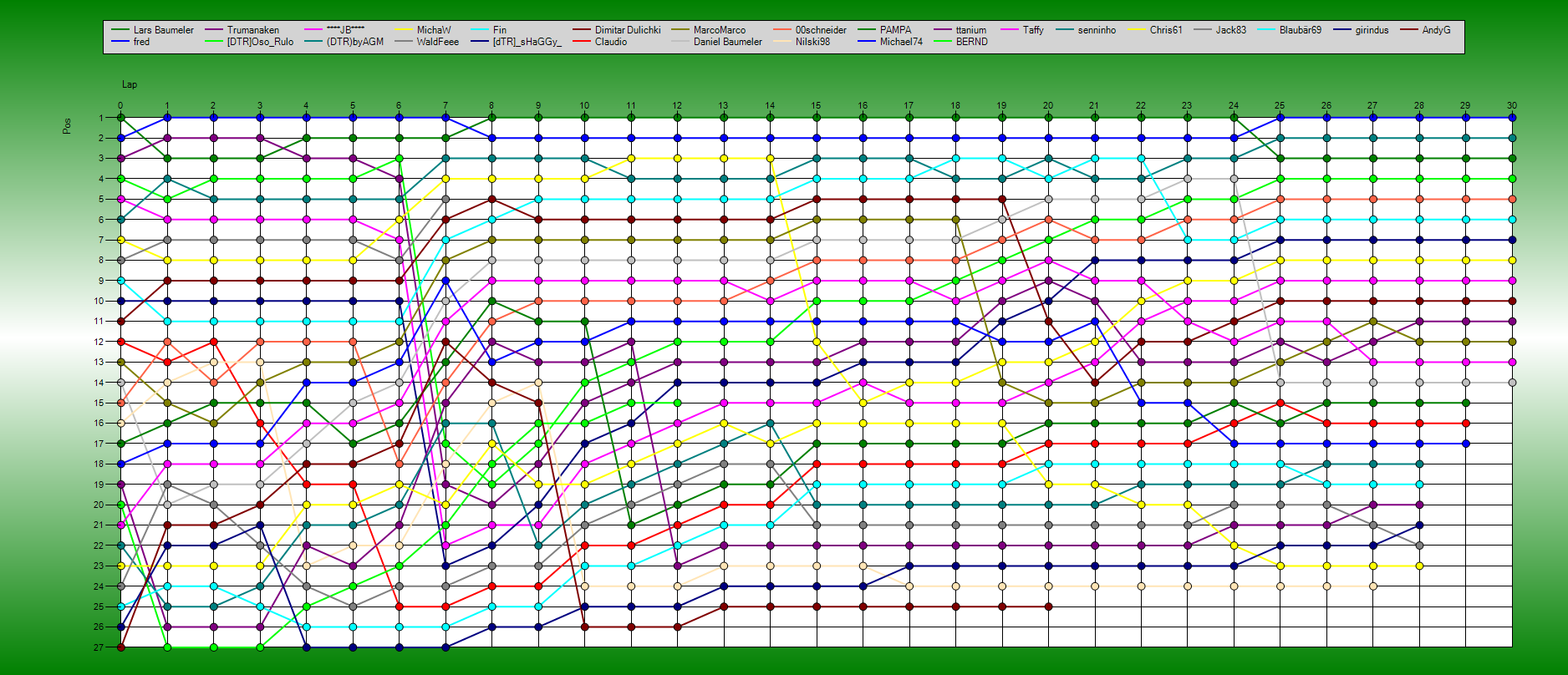Select [dTR]_sHaGGy_ in the legend

527,42
